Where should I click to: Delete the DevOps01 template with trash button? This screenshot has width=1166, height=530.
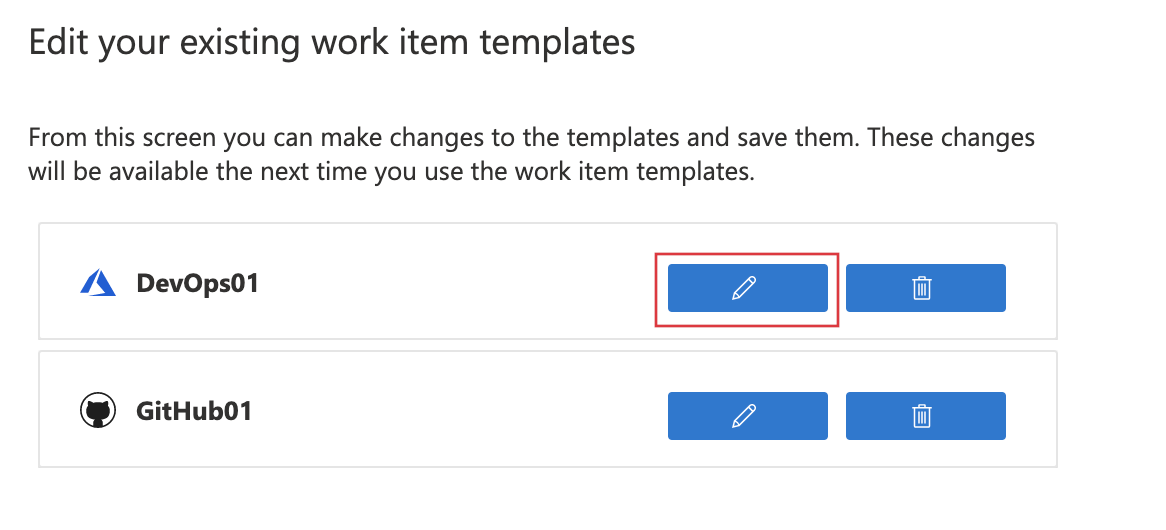pyautogui.click(x=925, y=288)
